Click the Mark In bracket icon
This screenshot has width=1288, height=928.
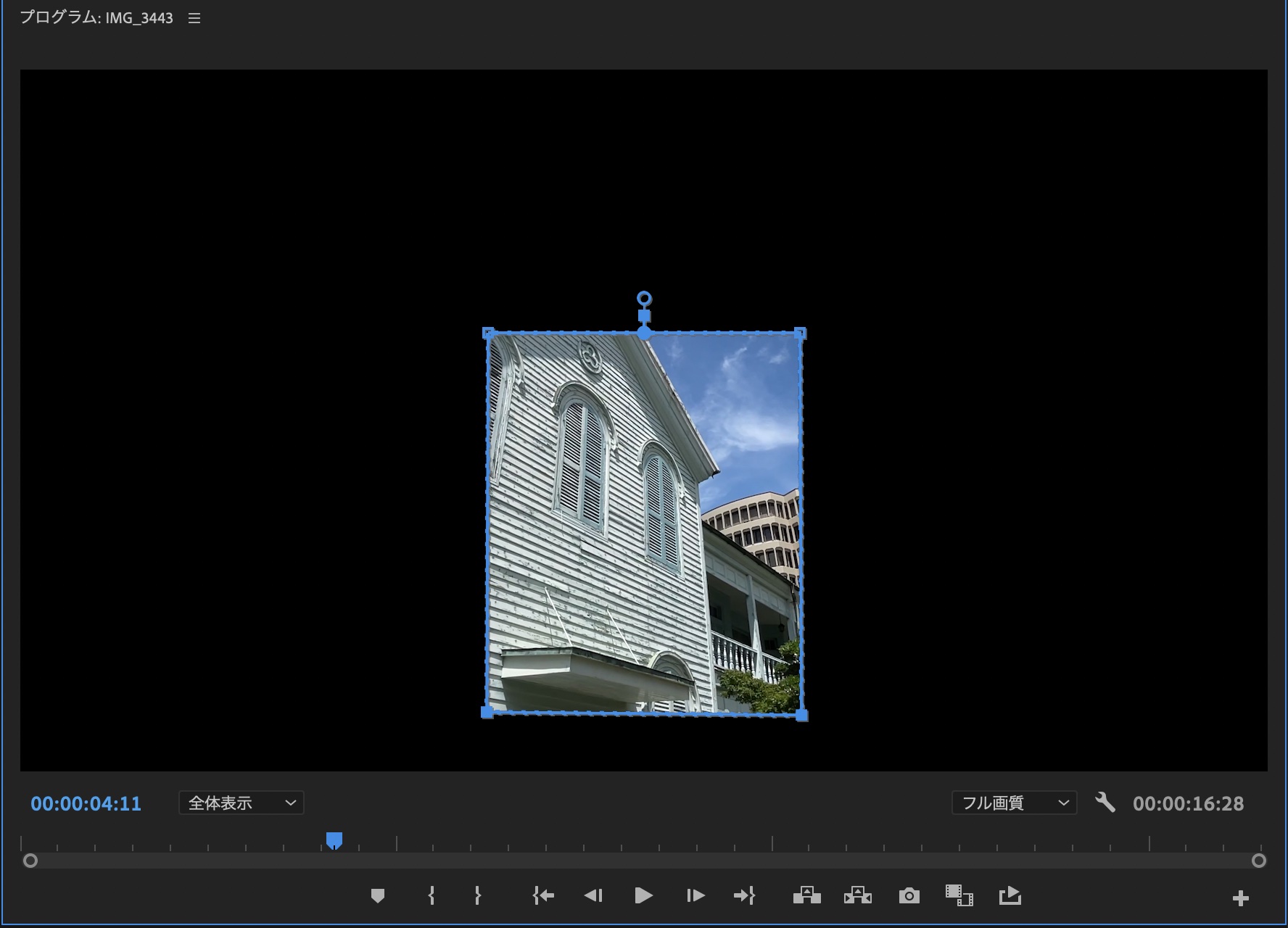click(432, 896)
